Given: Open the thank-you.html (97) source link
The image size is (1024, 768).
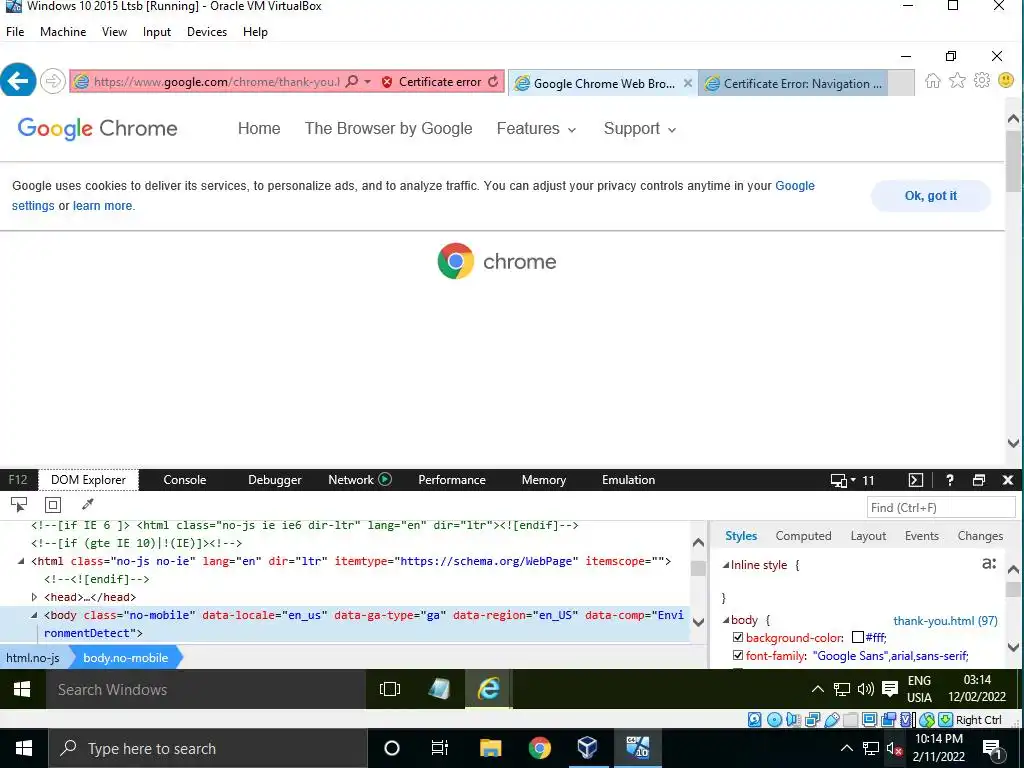Looking at the screenshot, I should point(945,620).
